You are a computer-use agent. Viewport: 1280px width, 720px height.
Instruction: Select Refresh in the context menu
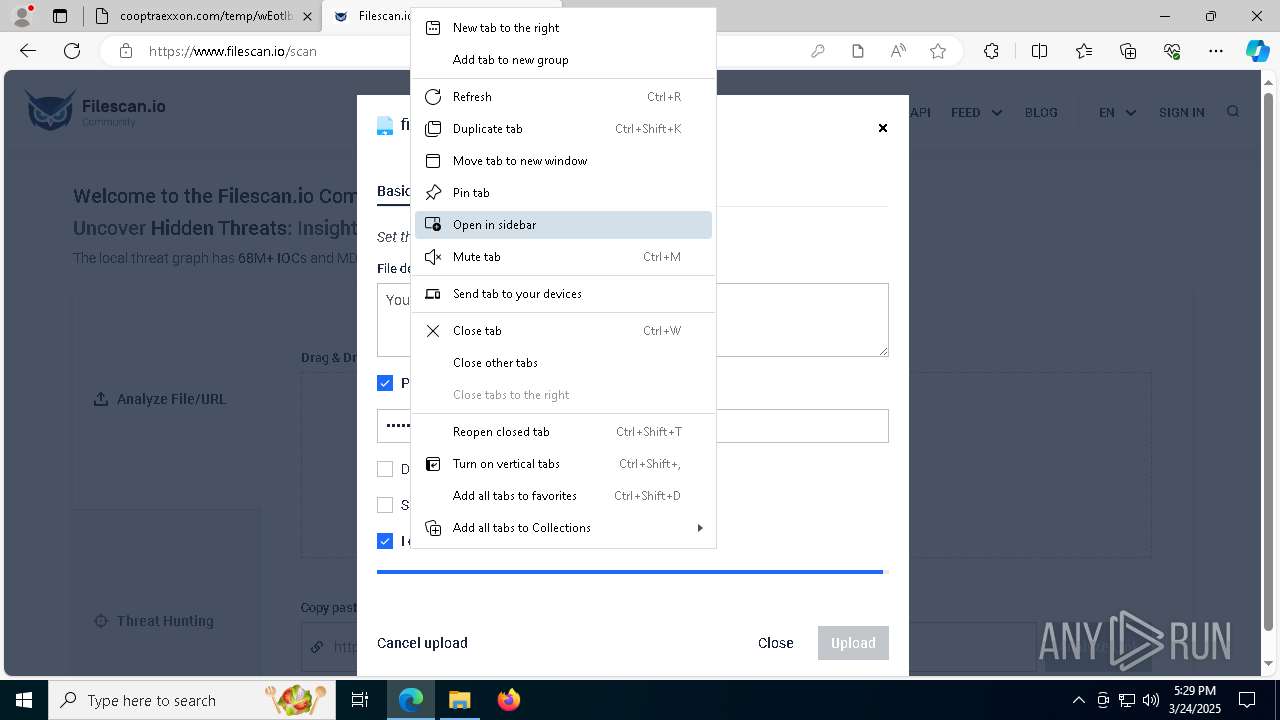[564, 97]
